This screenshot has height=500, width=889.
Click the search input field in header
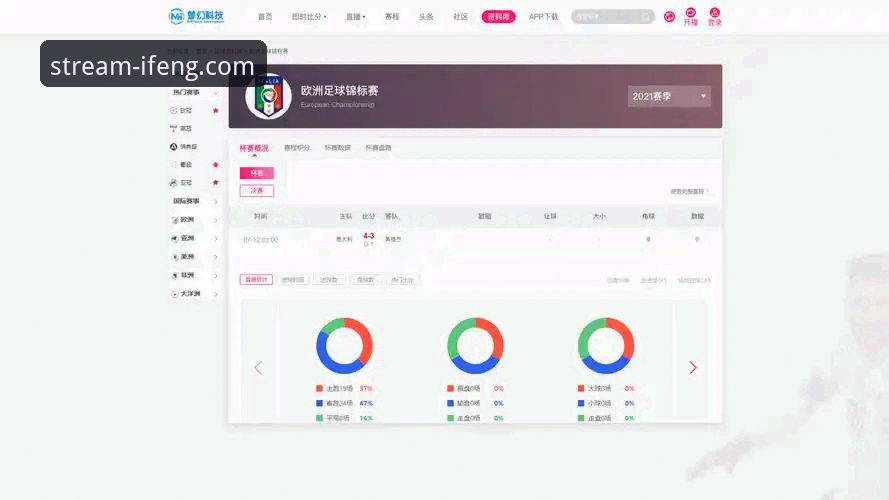[604, 17]
